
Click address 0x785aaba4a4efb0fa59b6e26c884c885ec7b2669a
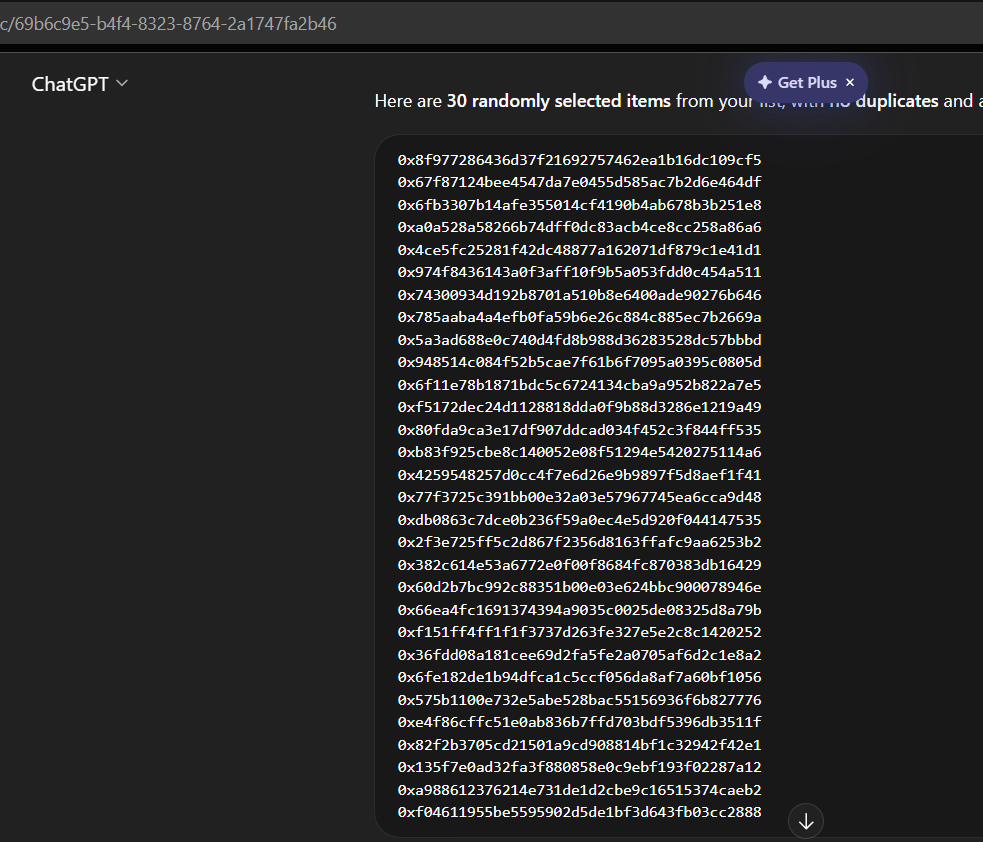coord(579,317)
